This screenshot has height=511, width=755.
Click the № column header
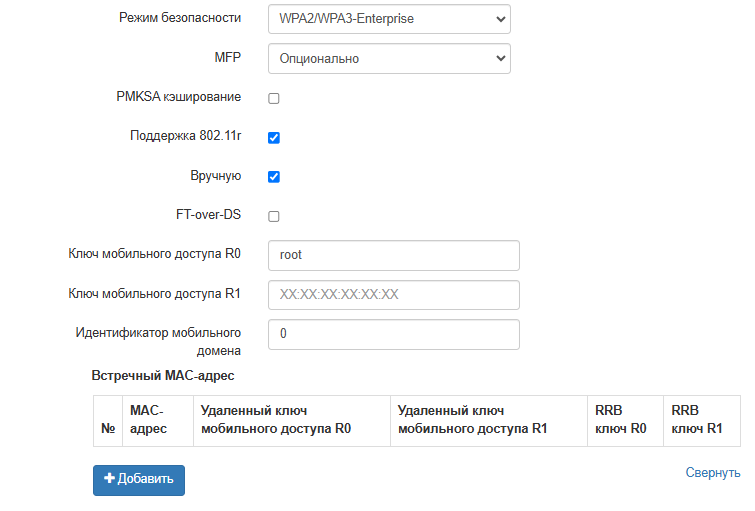(108, 429)
